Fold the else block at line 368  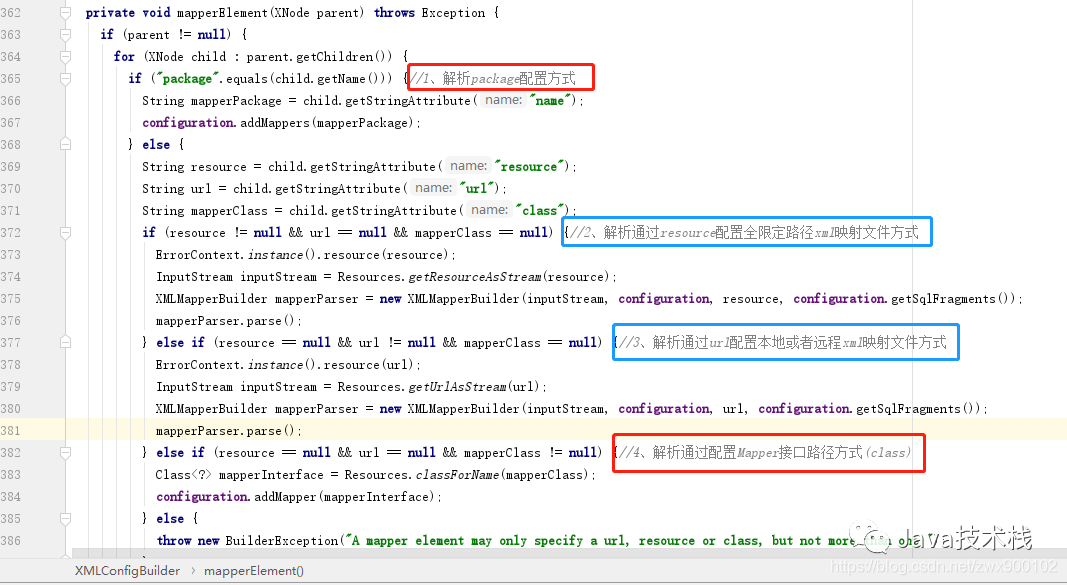point(65,144)
